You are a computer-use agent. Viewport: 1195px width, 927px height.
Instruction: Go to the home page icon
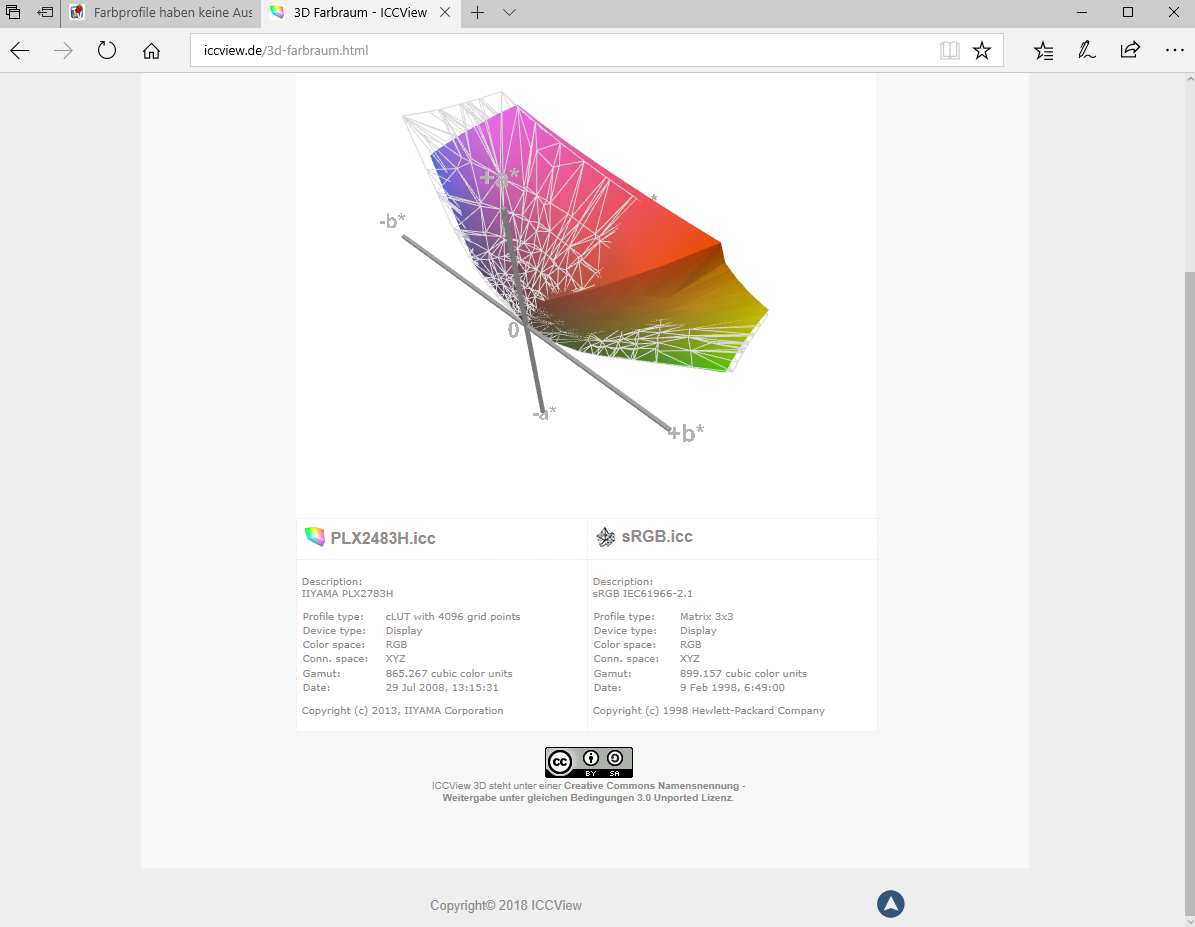tap(151, 50)
